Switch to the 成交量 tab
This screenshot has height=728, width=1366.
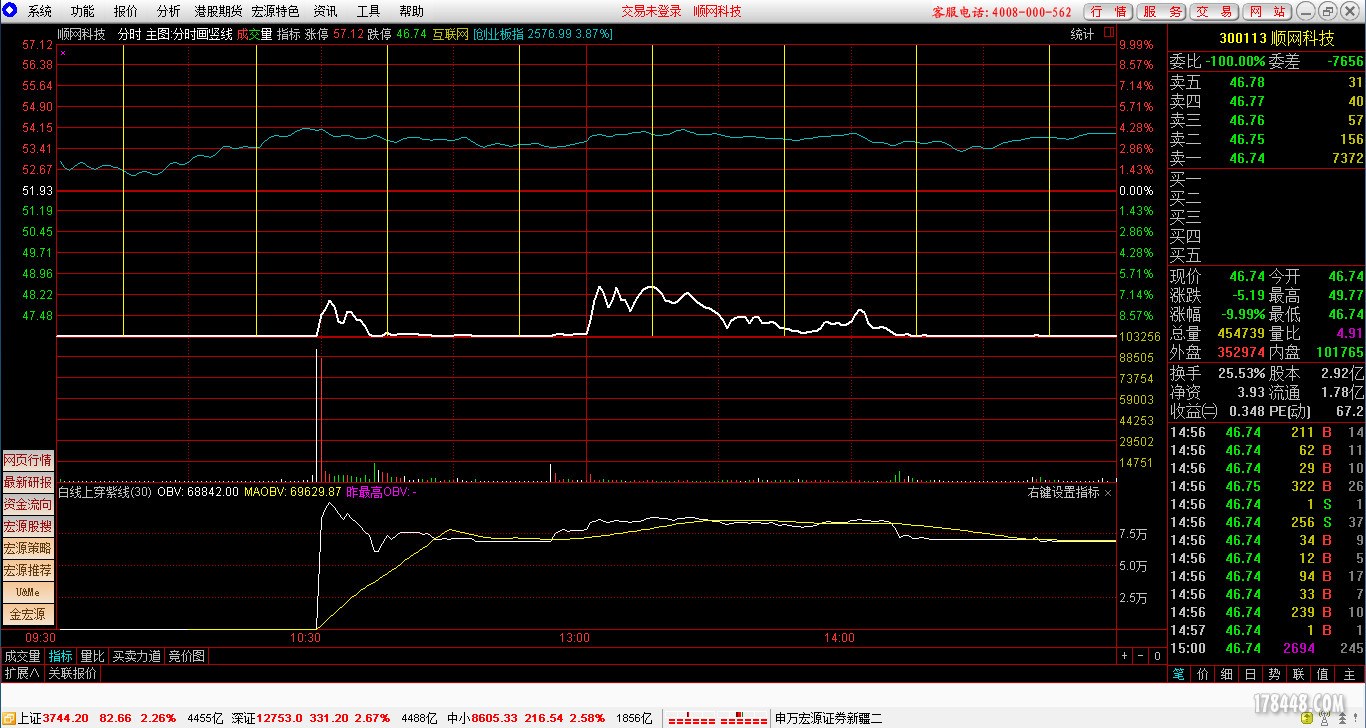(22, 656)
